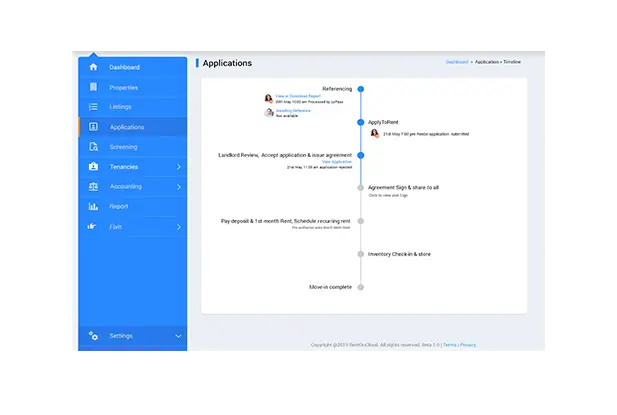Image resolution: width=617 pixels, height=415 pixels.
Task: Select the Listings list icon
Action: 93,107
